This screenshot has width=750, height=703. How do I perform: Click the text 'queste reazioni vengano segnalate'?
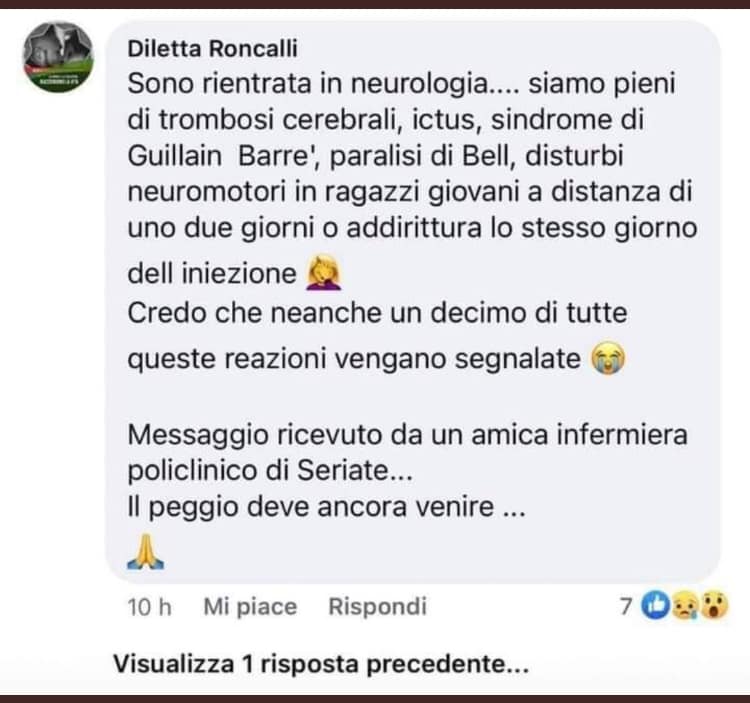354,359
